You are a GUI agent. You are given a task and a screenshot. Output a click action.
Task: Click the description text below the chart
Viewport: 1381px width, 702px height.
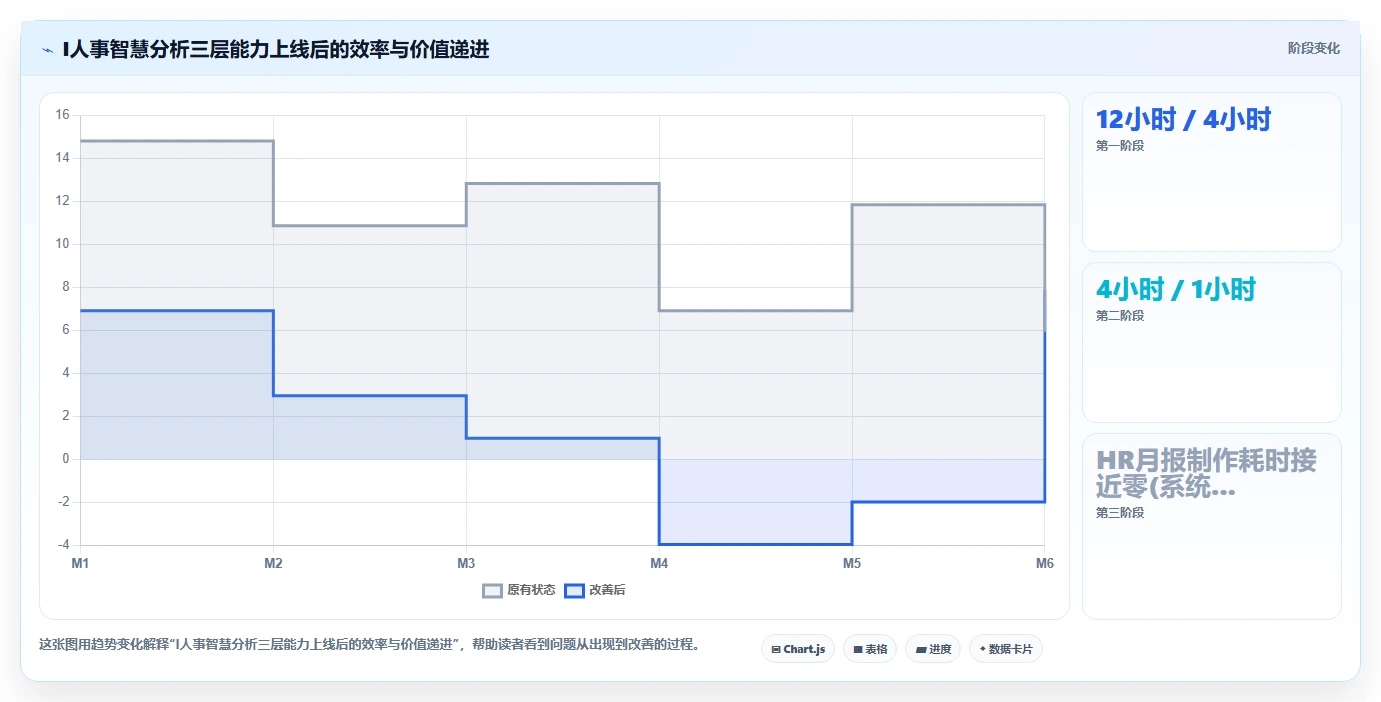coord(369,645)
